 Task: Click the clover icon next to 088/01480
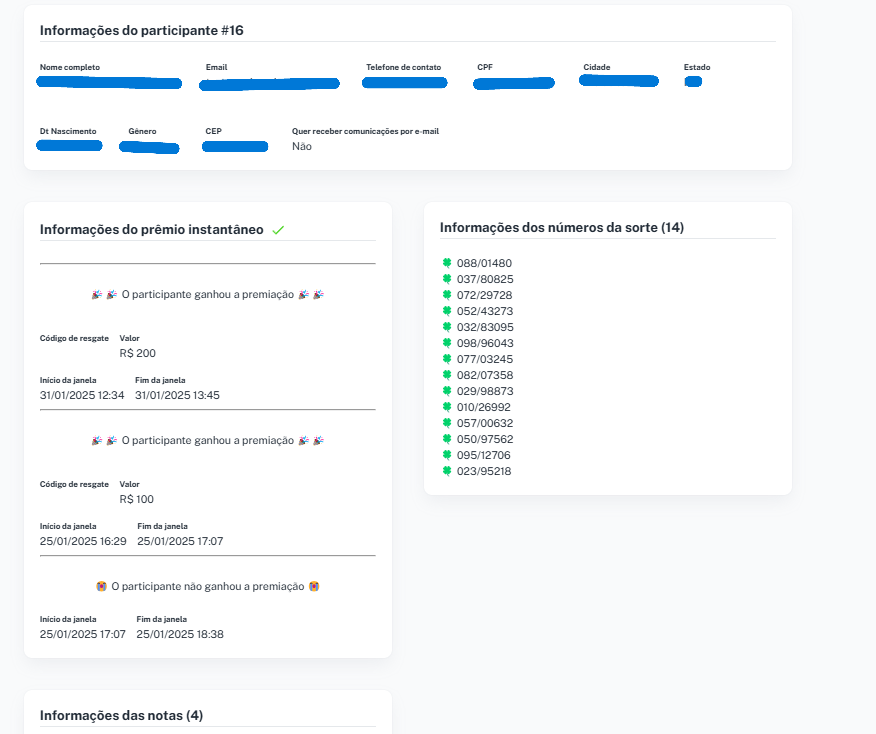coord(447,263)
